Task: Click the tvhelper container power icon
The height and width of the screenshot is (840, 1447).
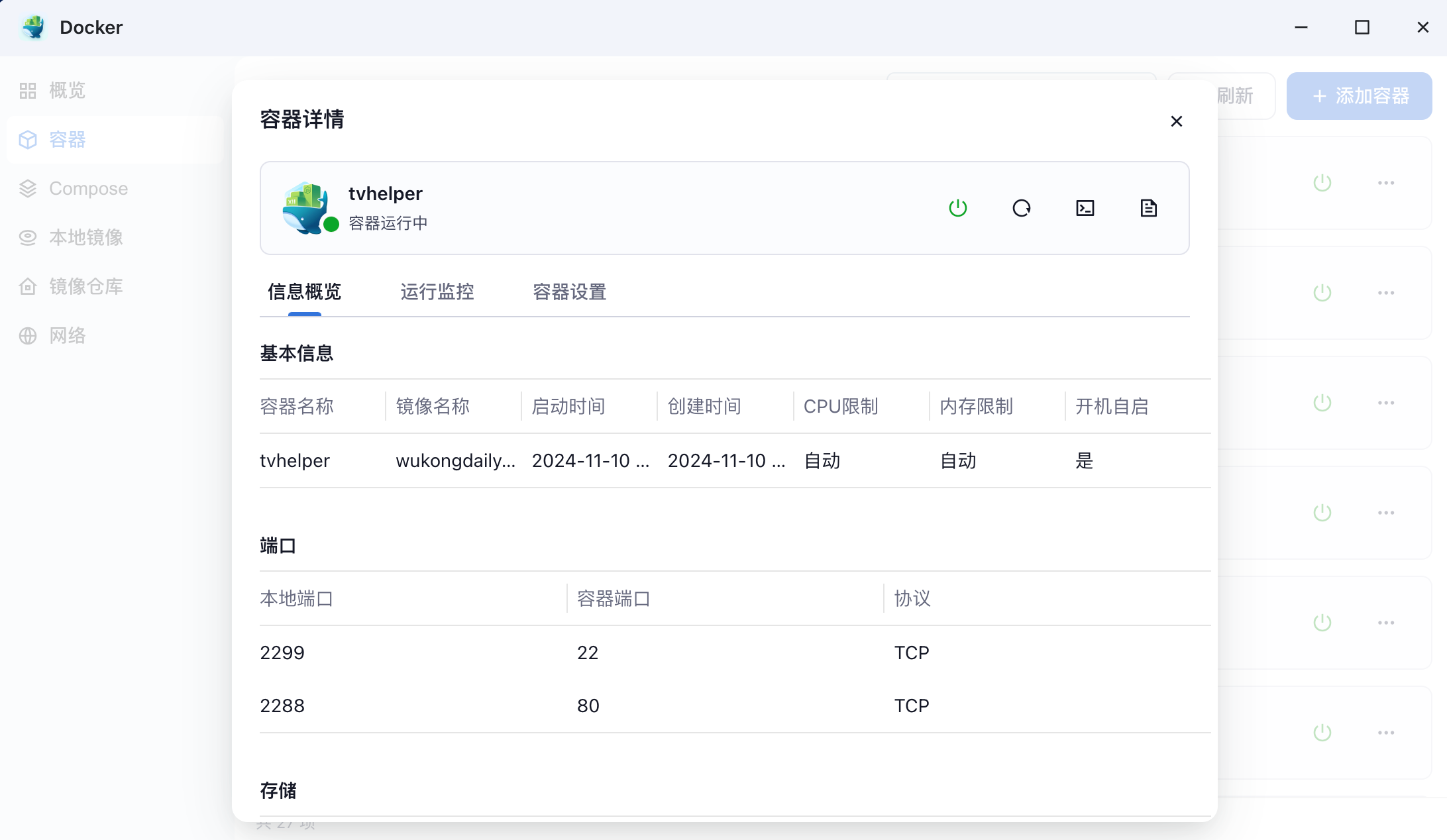Action: [x=958, y=208]
